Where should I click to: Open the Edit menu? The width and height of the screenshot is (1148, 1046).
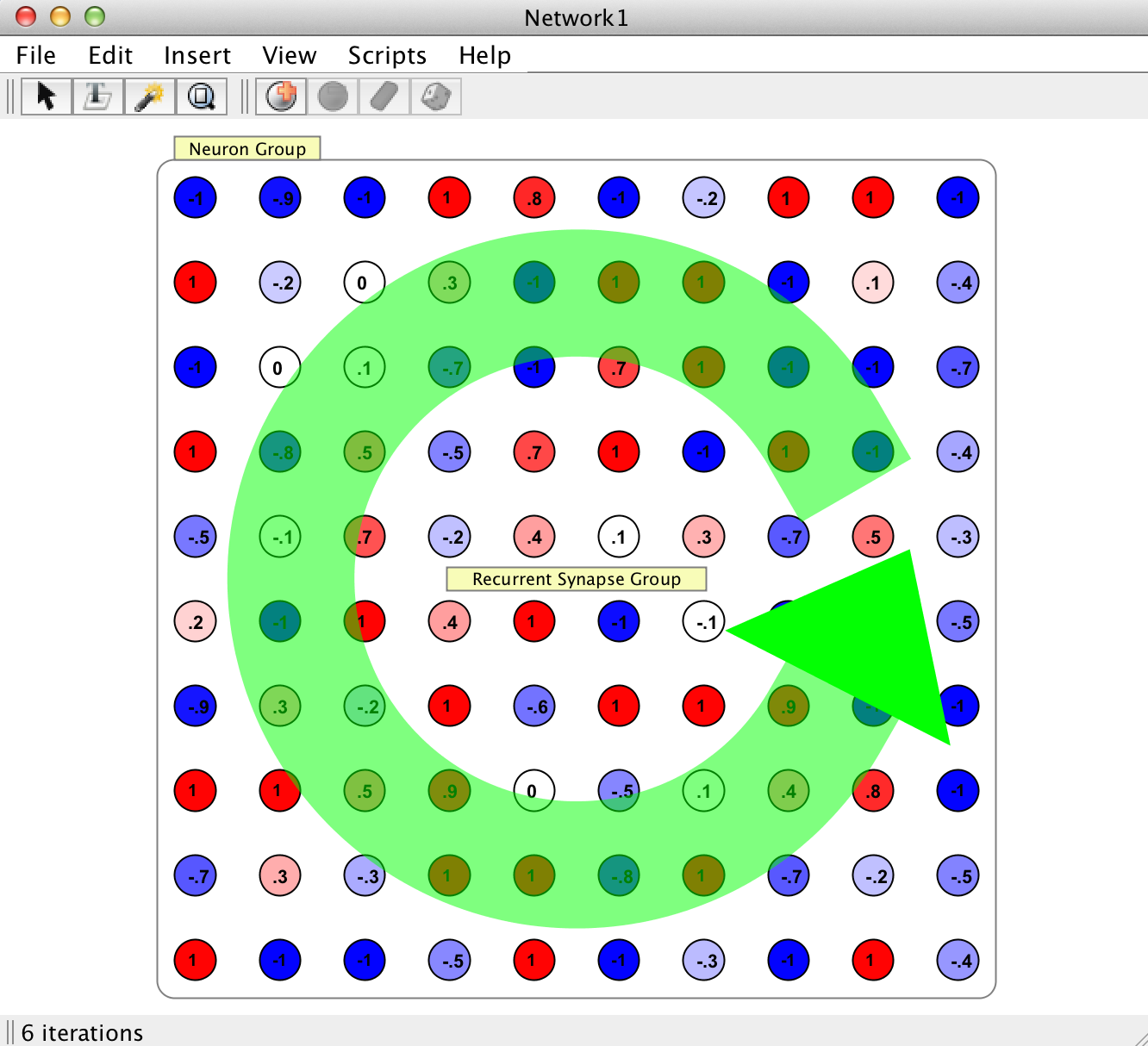pos(110,55)
